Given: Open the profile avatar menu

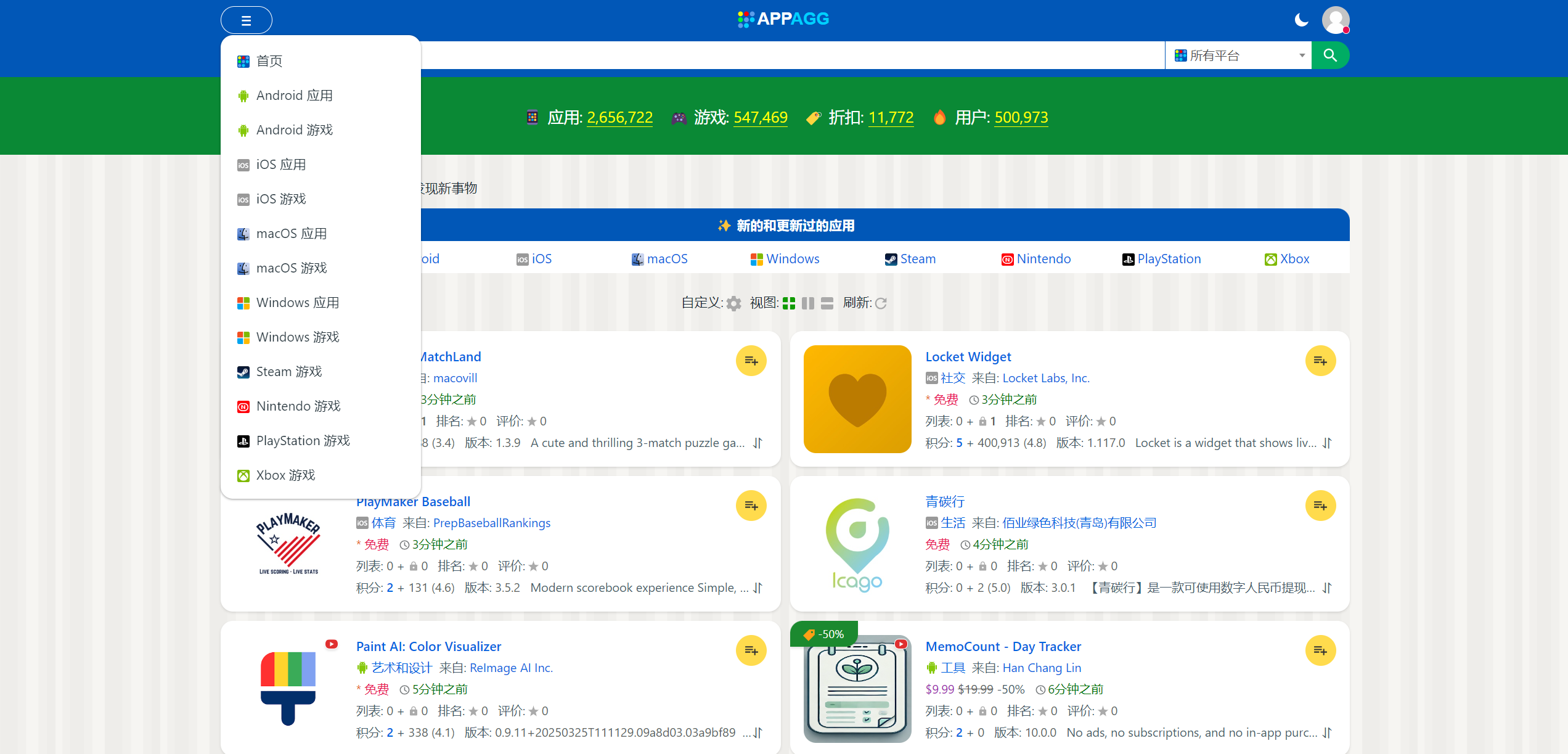Looking at the screenshot, I should (1336, 20).
